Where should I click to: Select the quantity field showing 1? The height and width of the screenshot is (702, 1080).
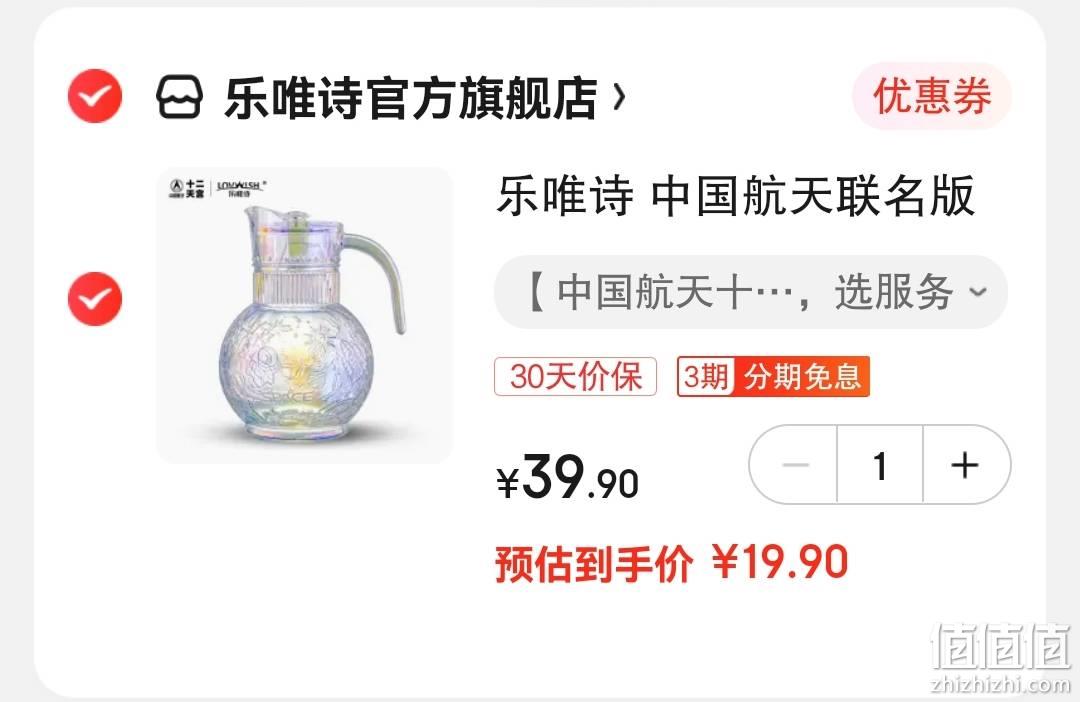tap(880, 465)
